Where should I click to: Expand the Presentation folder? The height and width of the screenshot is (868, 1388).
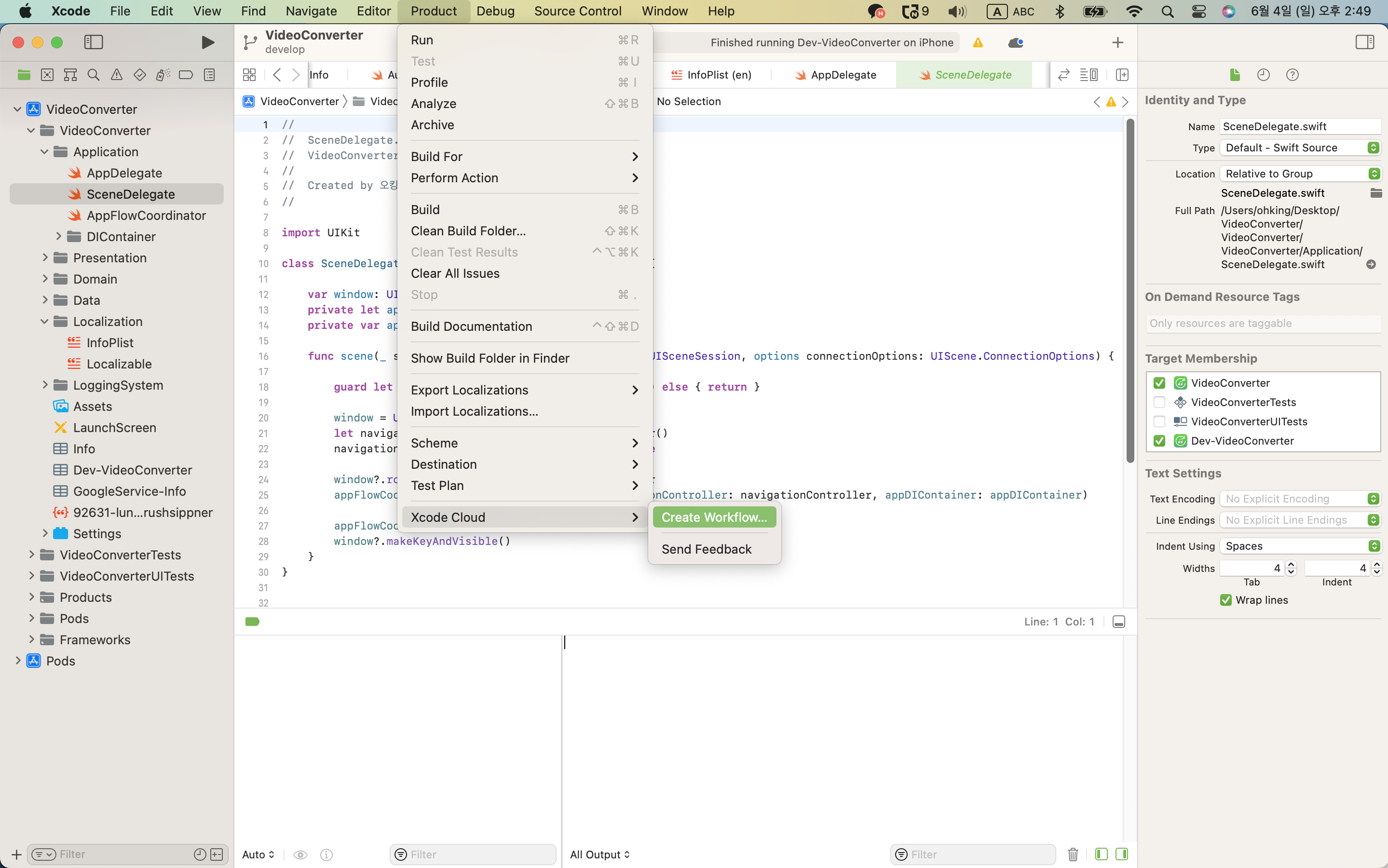pyautogui.click(x=45, y=258)
